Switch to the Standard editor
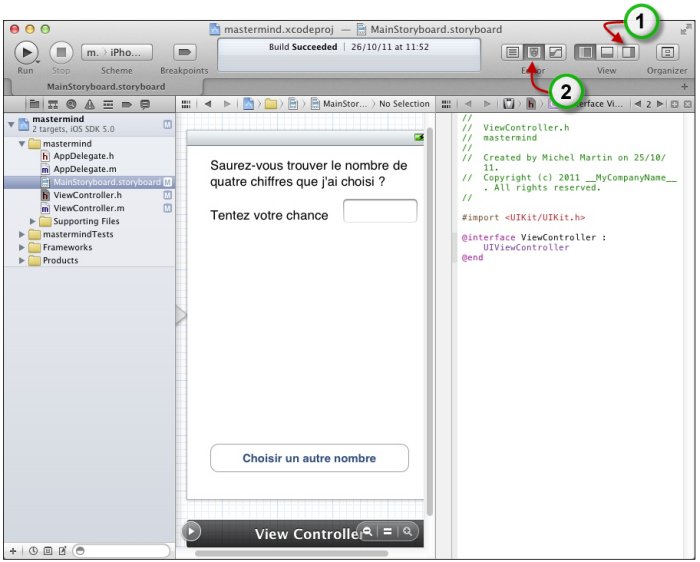The height and width of the screenshot is (562, 700). pos(512,53)
